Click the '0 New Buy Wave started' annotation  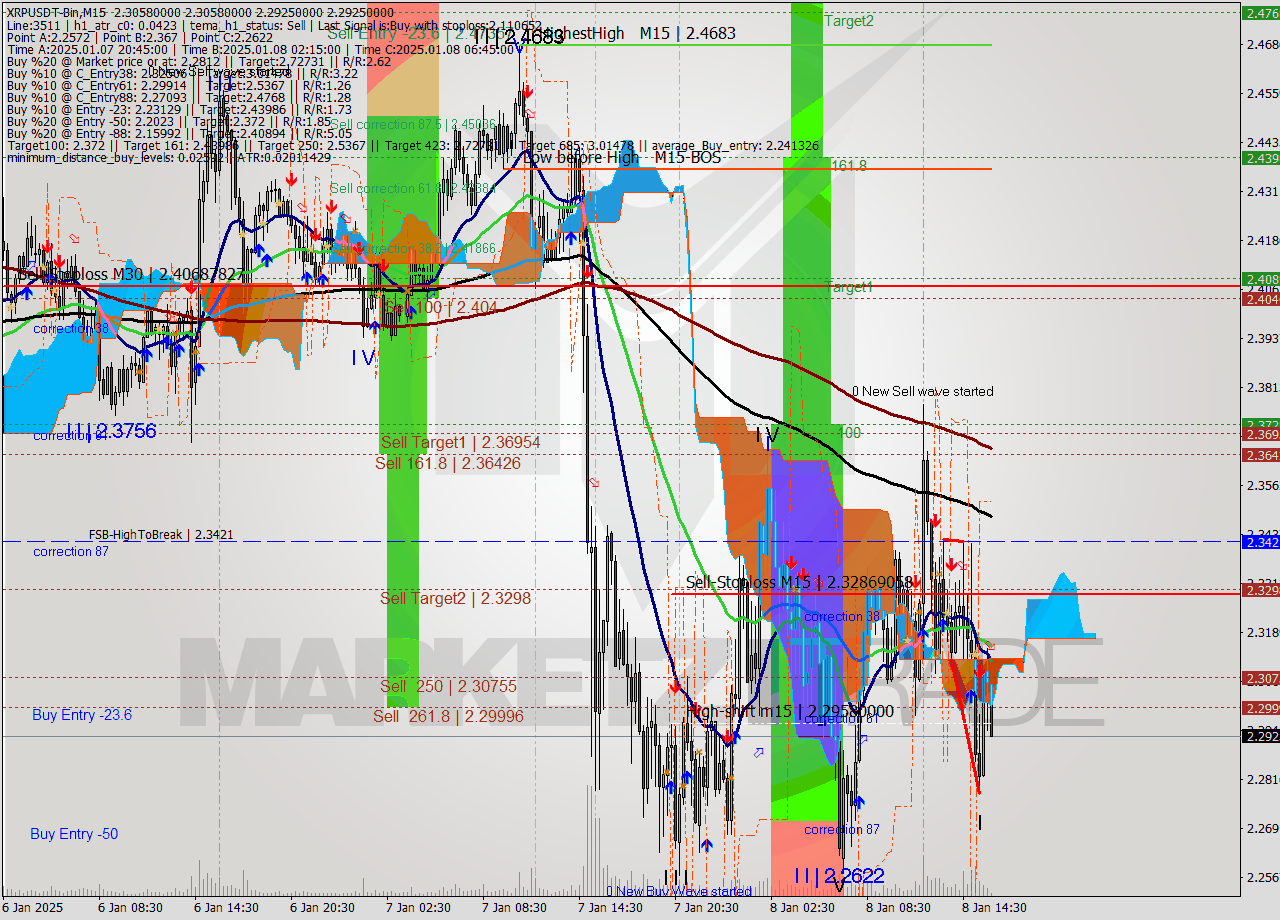click(679, 891)
